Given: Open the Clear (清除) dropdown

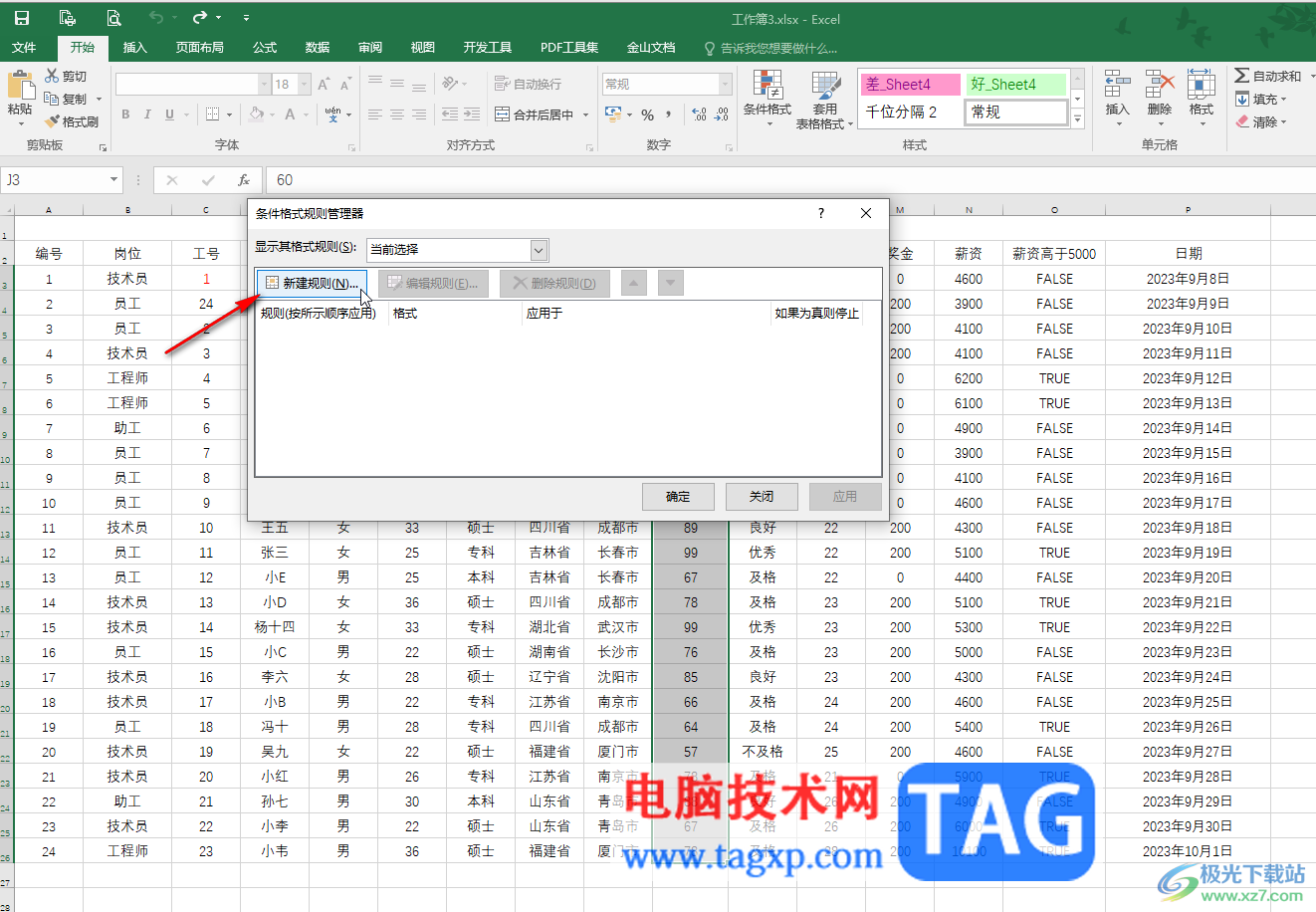Looking at the screenshot, I should tap(1260, 121).
